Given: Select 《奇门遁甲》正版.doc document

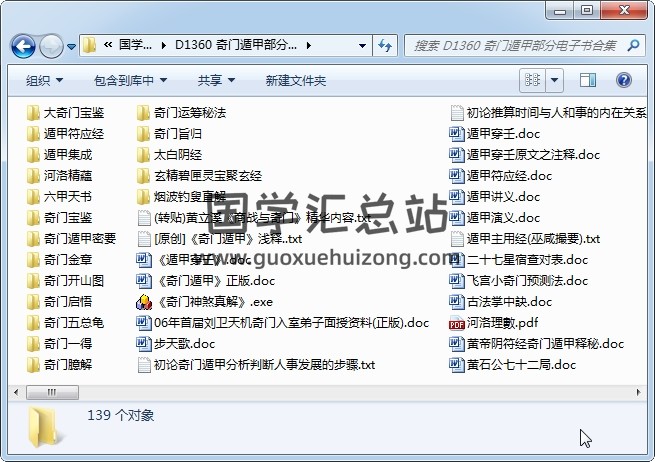Looking at the screenshot, I should coord(206,281).
